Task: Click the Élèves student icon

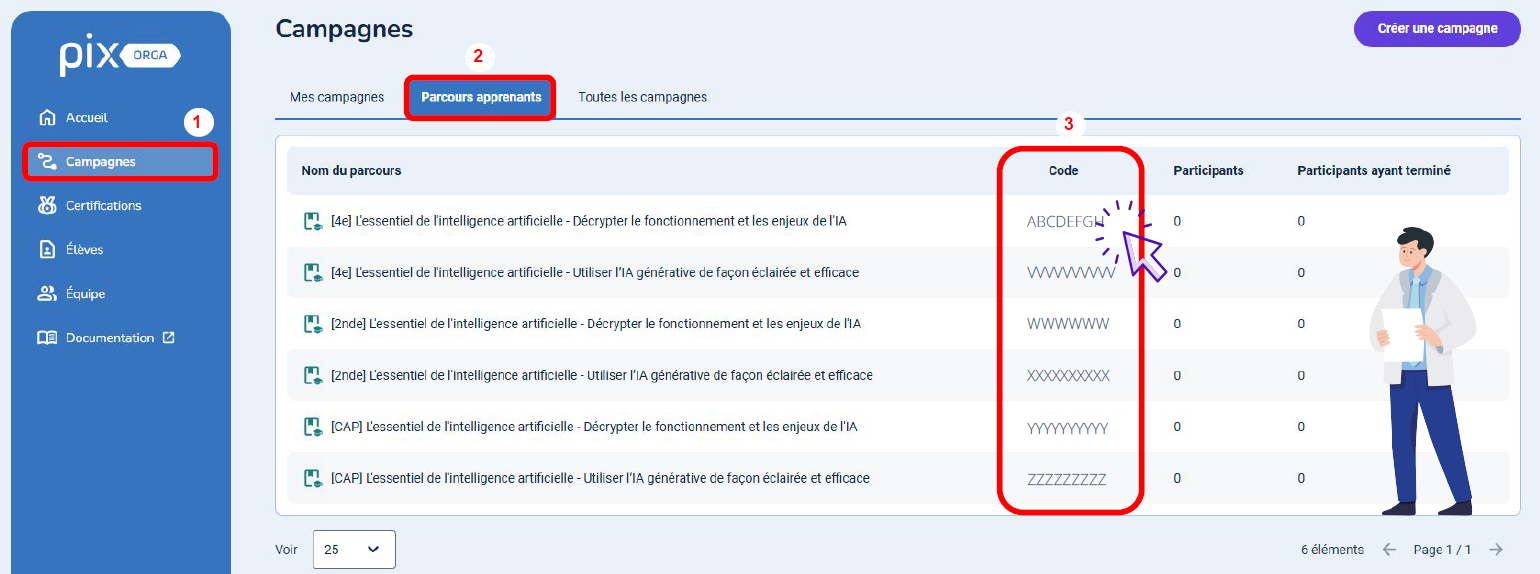Action: (x=46, y=250)
